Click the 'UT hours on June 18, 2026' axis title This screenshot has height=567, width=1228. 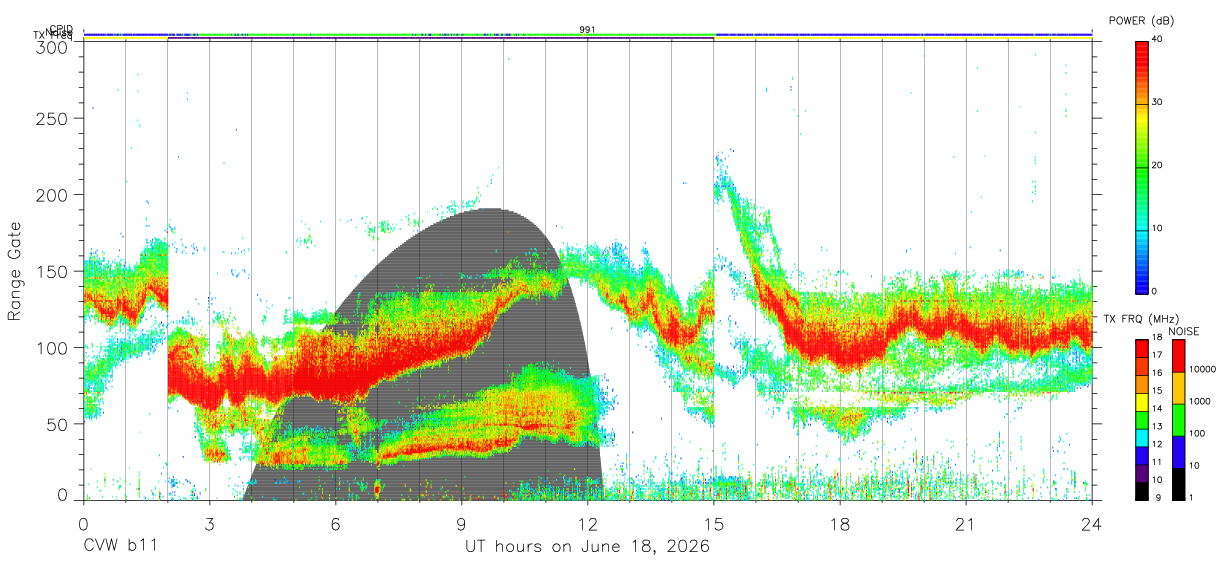point(587,547)
